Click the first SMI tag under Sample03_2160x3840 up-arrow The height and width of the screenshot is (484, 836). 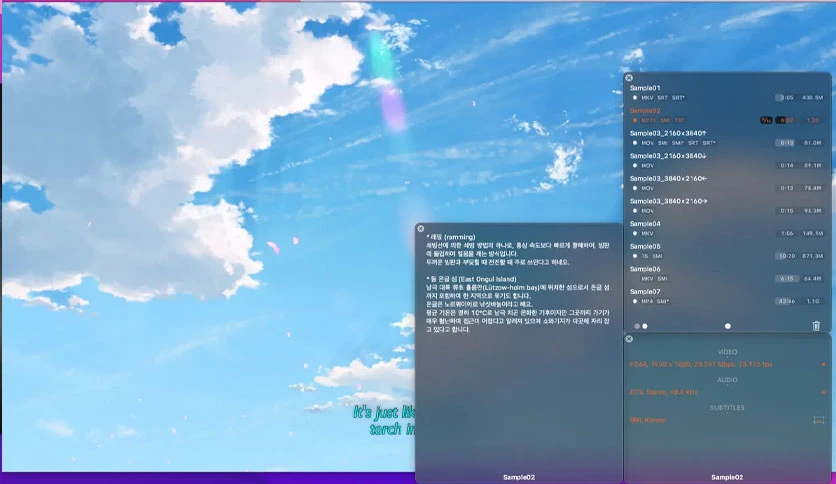tap(662, 143)
